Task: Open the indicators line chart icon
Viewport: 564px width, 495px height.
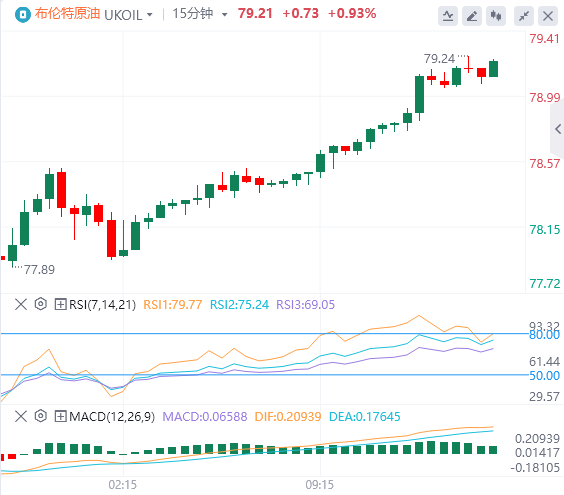Action: [x=448, y=16]
